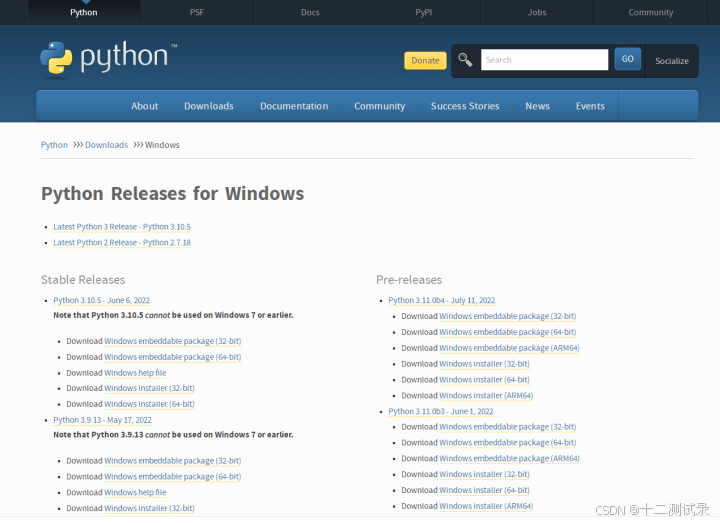Switch to the PyPI top tab
The width and height of the screenshot is (720, 523).
coord(423,12)
